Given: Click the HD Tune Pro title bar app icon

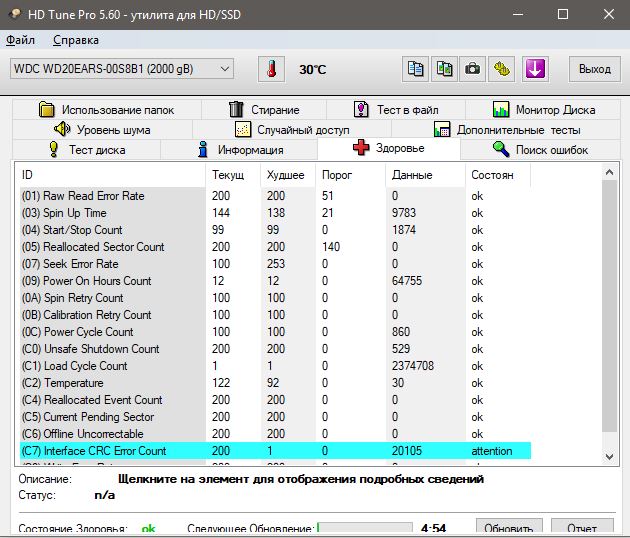Looking at the screenshot, I should 15,14.
